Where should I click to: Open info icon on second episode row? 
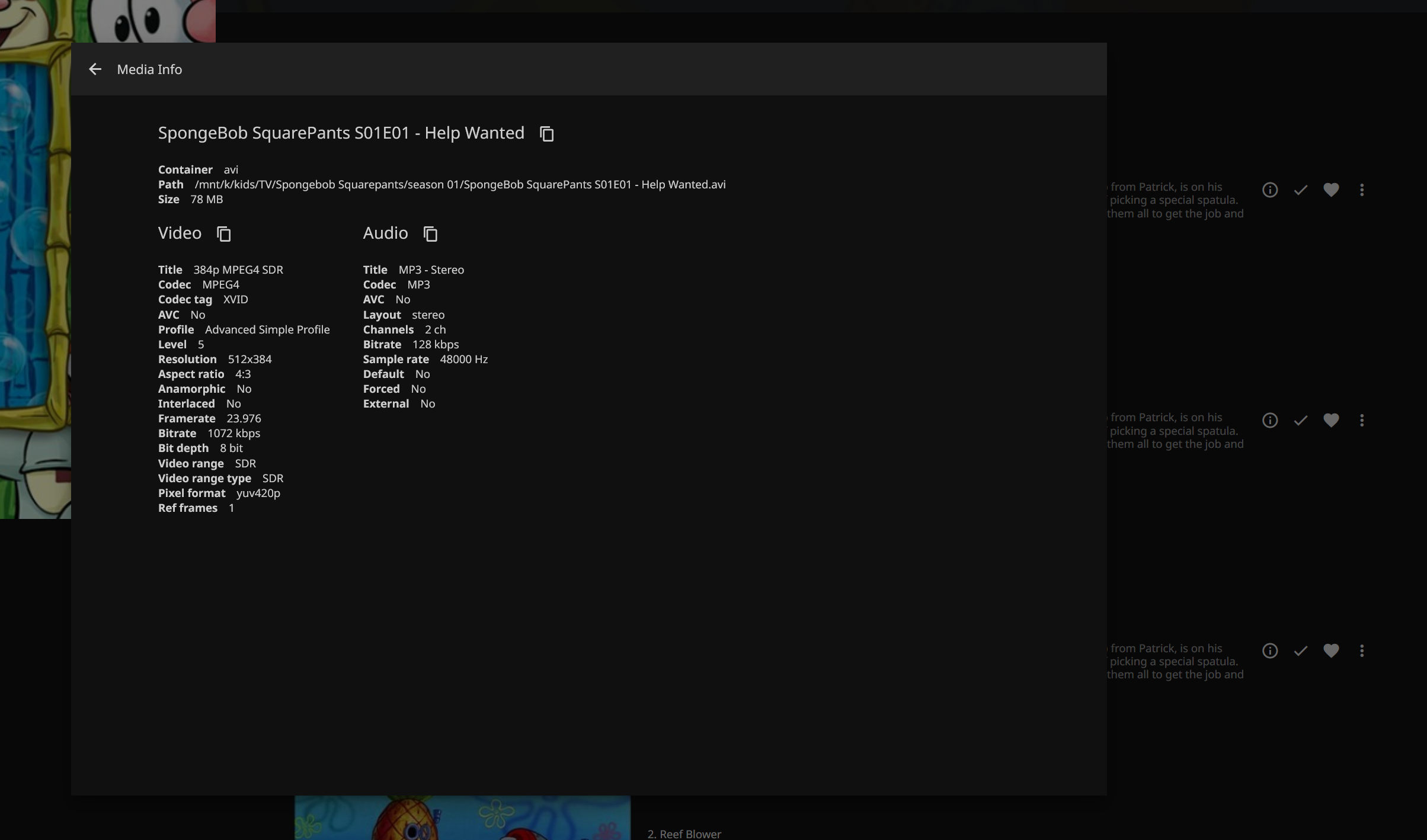[x=1269, y=421]
